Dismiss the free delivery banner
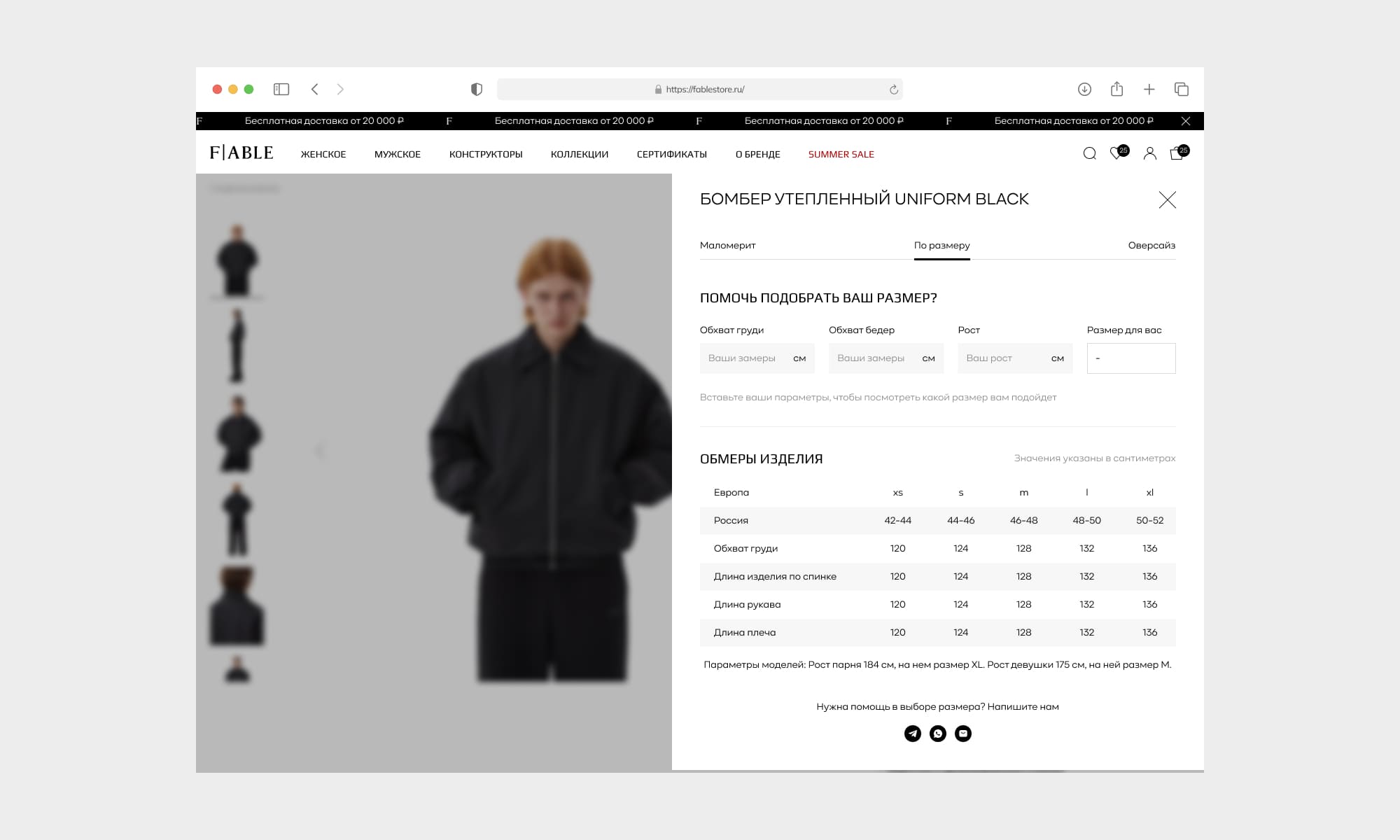The width and height of the screenshot is (1400, 840). coord(1186,121)
